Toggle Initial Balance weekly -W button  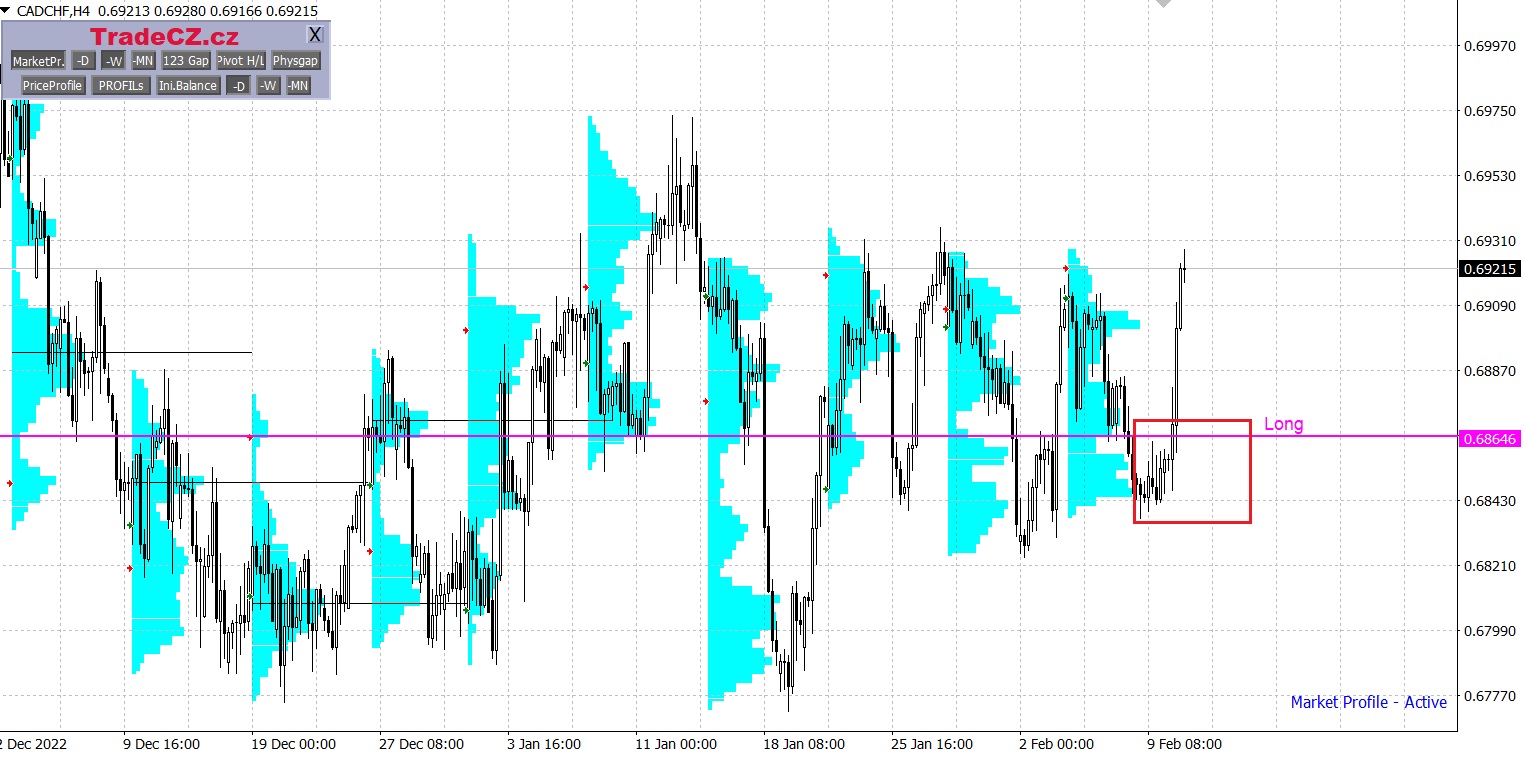pyautogui.click(x=268, y=86)
